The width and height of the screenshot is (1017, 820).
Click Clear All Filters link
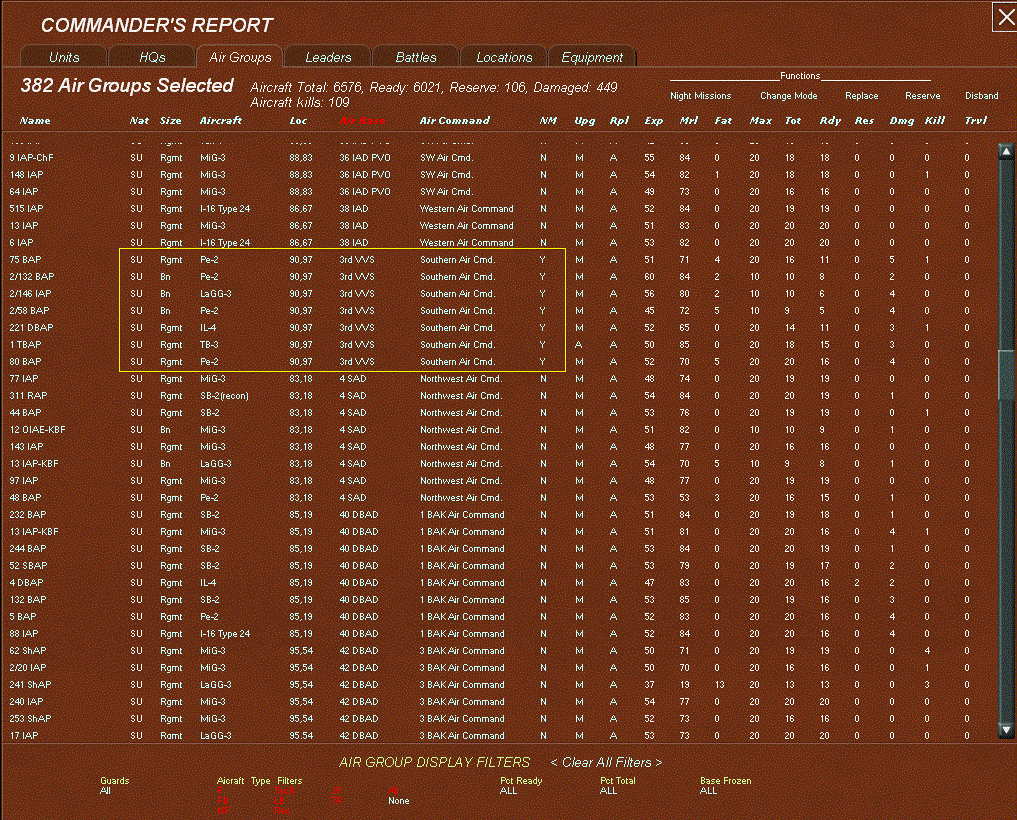click(x=606, y=762)
